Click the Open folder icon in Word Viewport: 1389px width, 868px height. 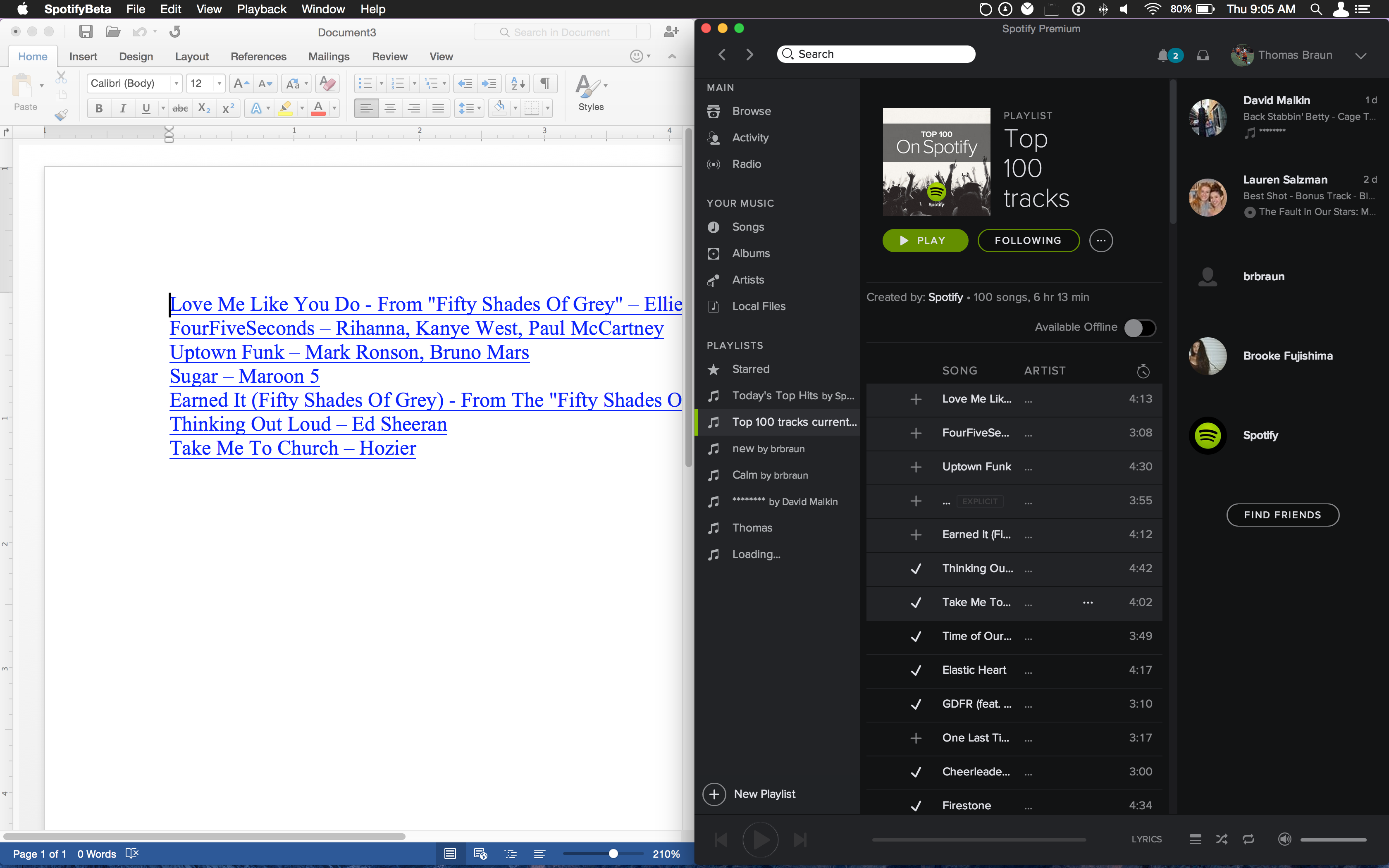point(112,31)
